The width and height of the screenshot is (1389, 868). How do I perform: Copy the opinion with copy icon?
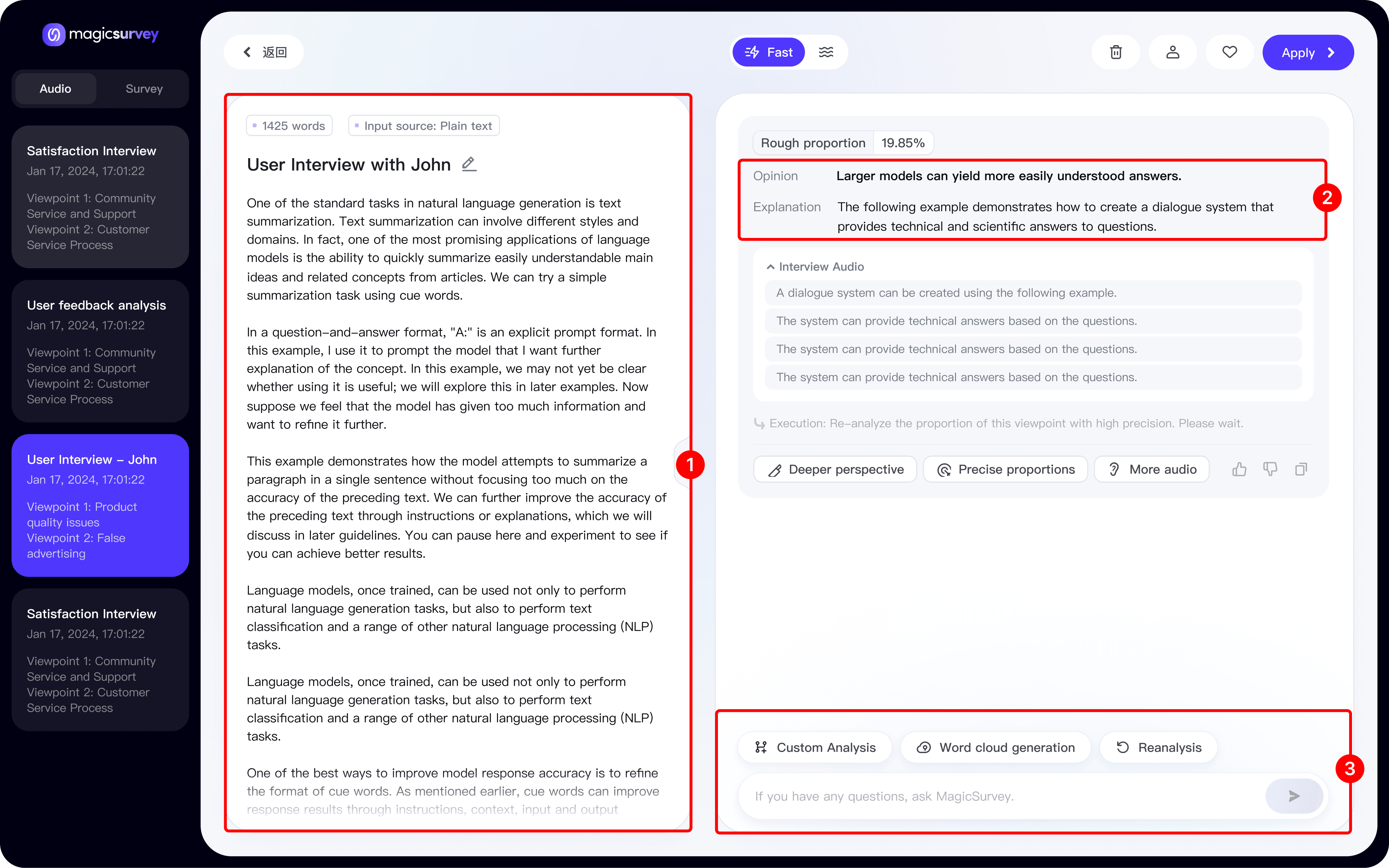tap(1301, 470)
